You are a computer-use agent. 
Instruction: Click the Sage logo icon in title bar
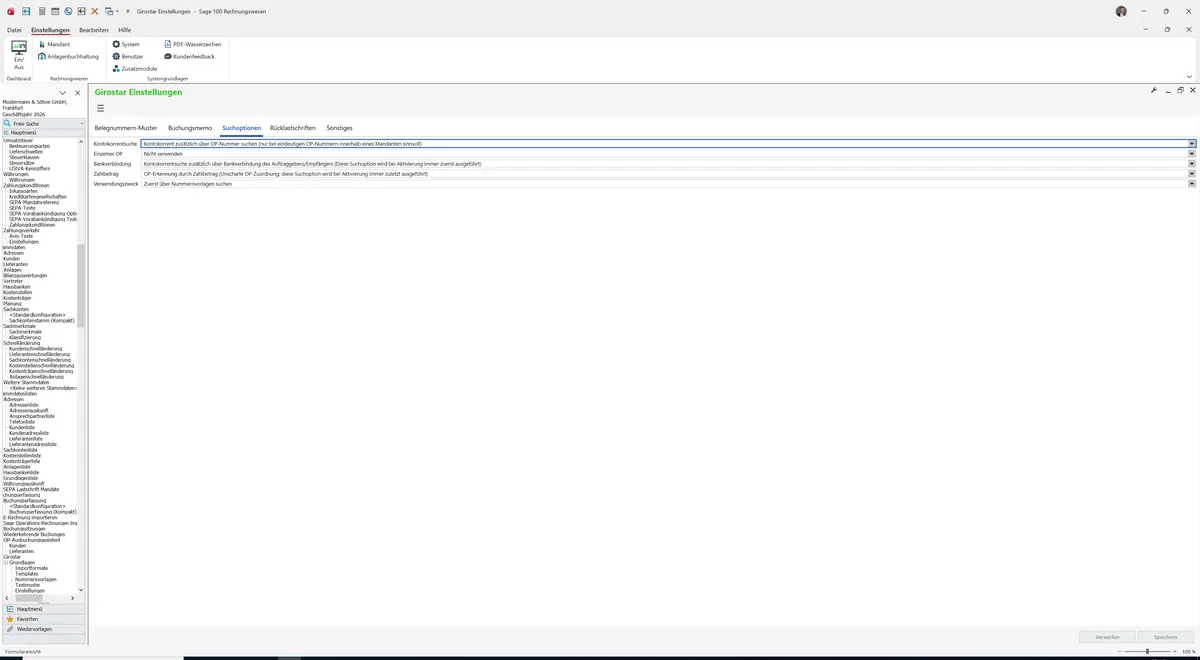[x=10, y=11]
